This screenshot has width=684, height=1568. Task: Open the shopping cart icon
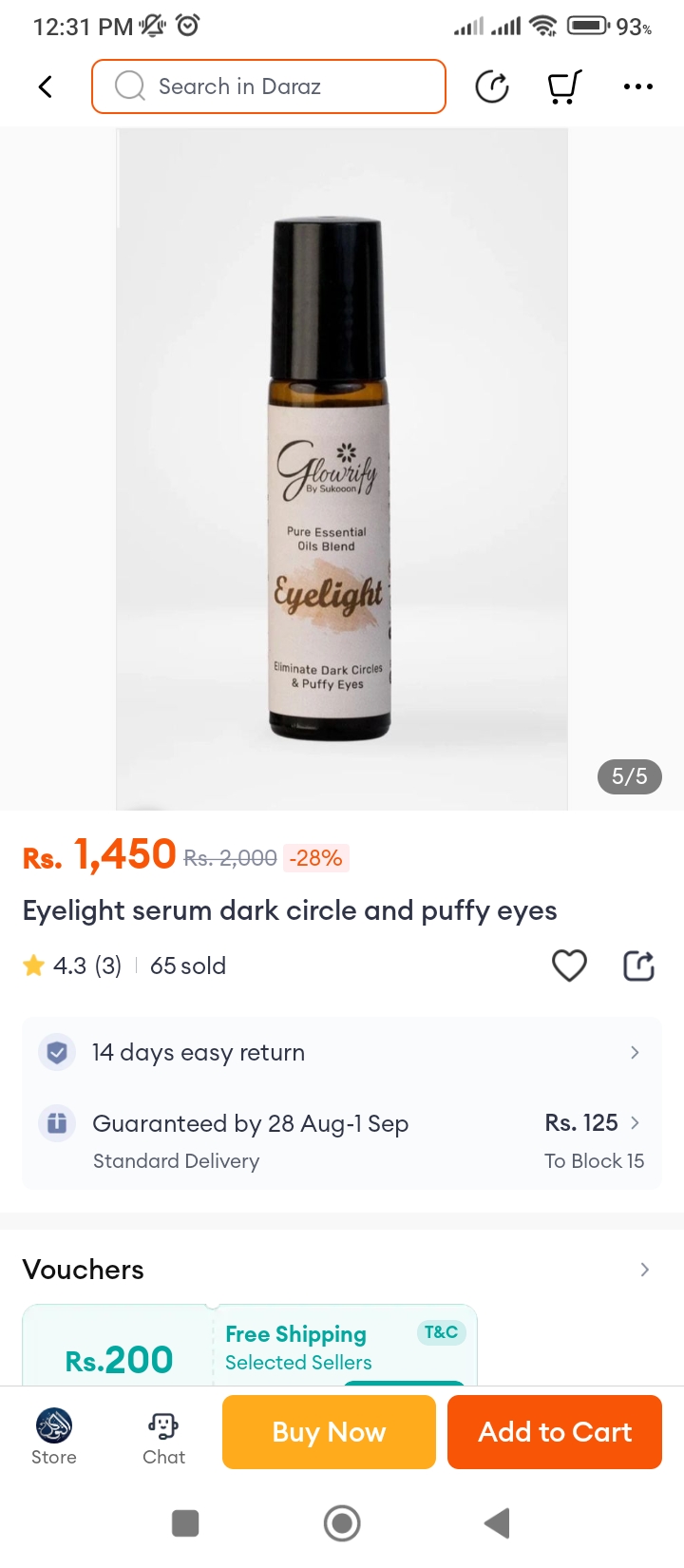click(564, 86)
